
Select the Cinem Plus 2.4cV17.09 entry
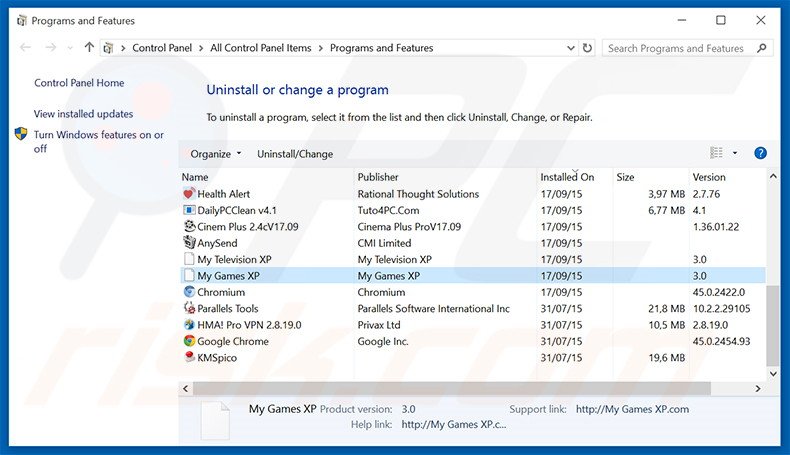click(x=247, y=226)
